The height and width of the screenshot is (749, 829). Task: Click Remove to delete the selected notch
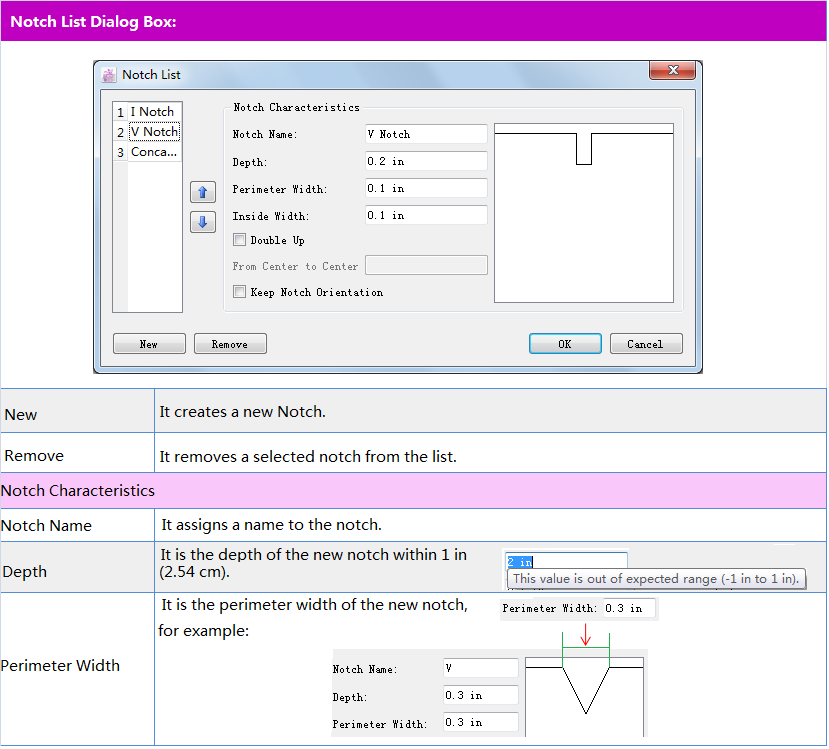pyautogui.click(x=230, y=344)
